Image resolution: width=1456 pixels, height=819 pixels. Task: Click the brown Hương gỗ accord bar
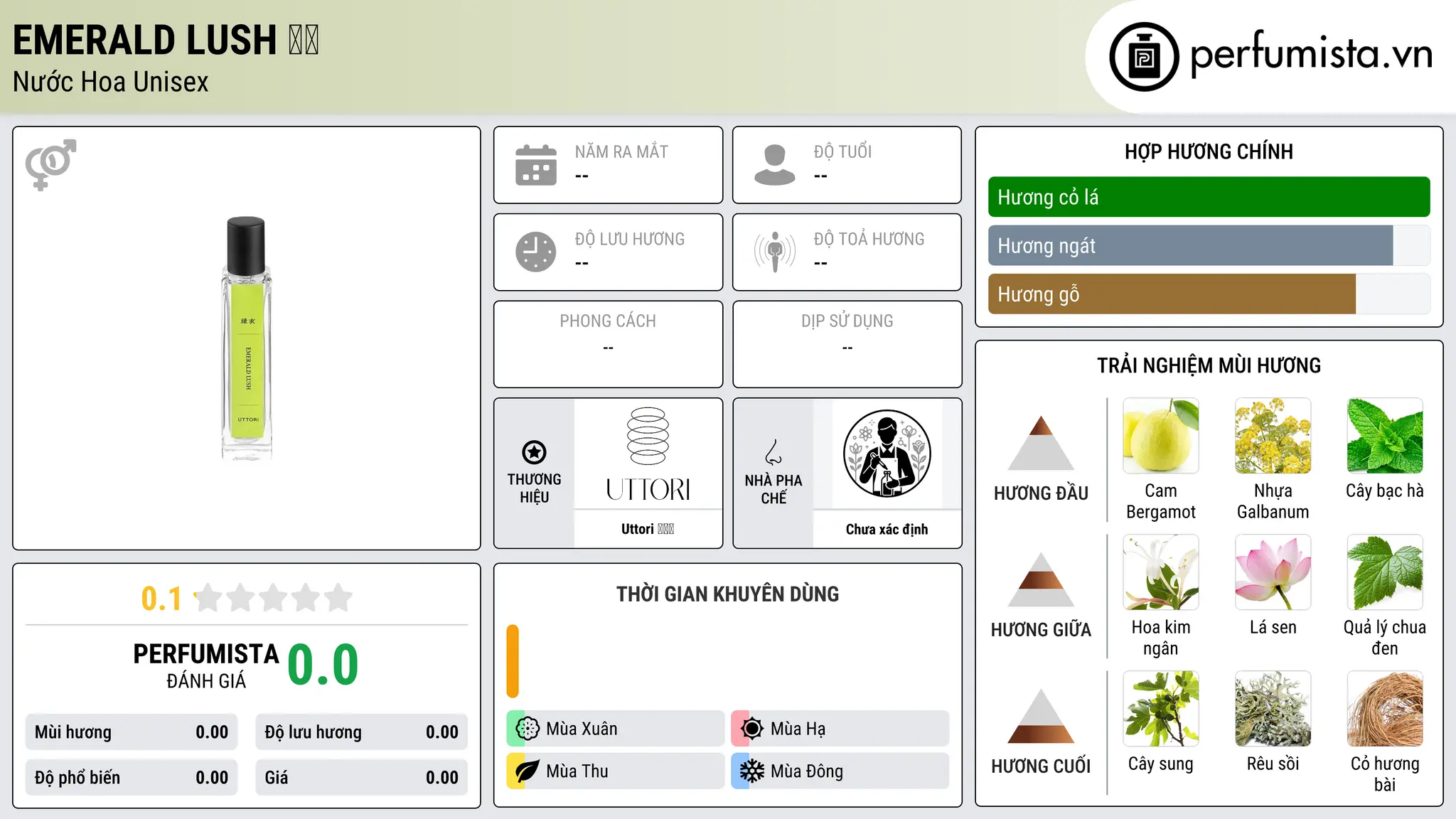(x=1172, y=294)
